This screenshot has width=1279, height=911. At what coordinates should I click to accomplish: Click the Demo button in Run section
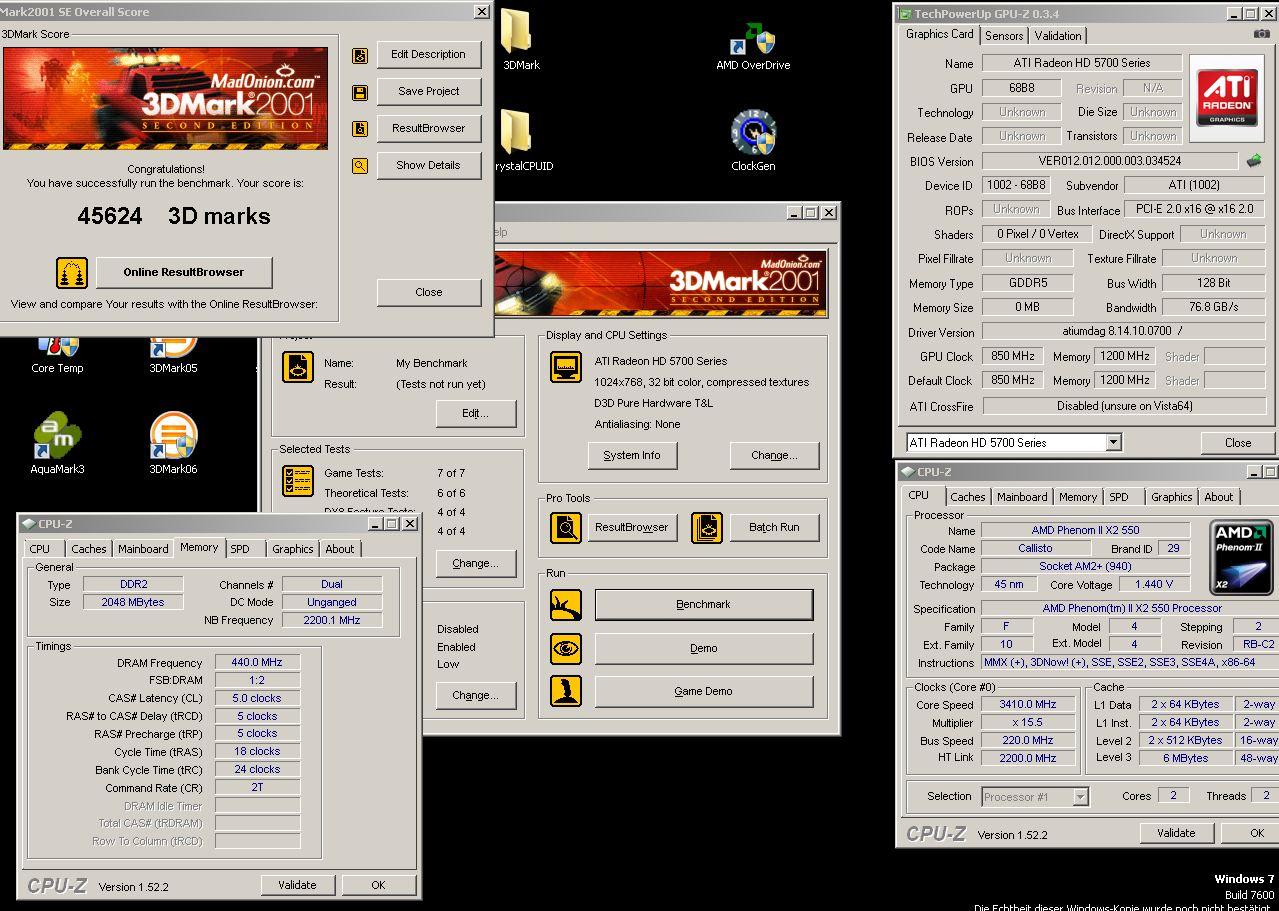[704, 648]
